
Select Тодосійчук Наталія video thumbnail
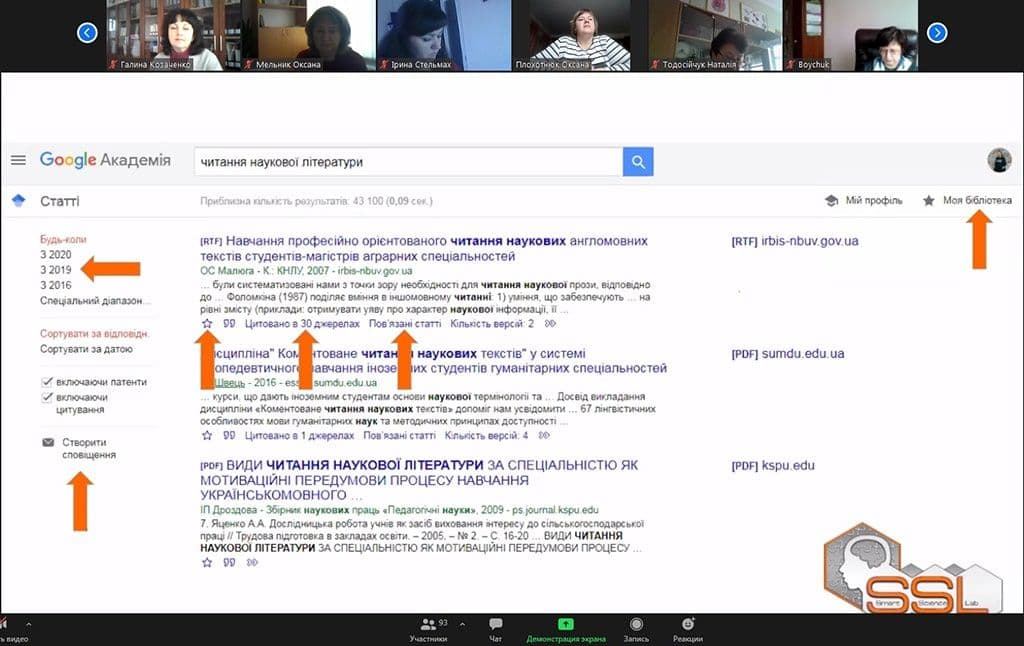click(x=715, y=35)
